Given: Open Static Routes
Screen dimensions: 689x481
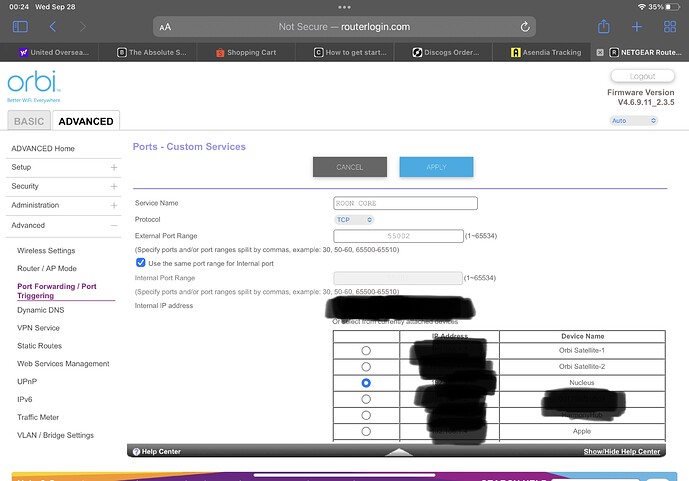Looking at the screenshot, I should click(x=40, y=346).
